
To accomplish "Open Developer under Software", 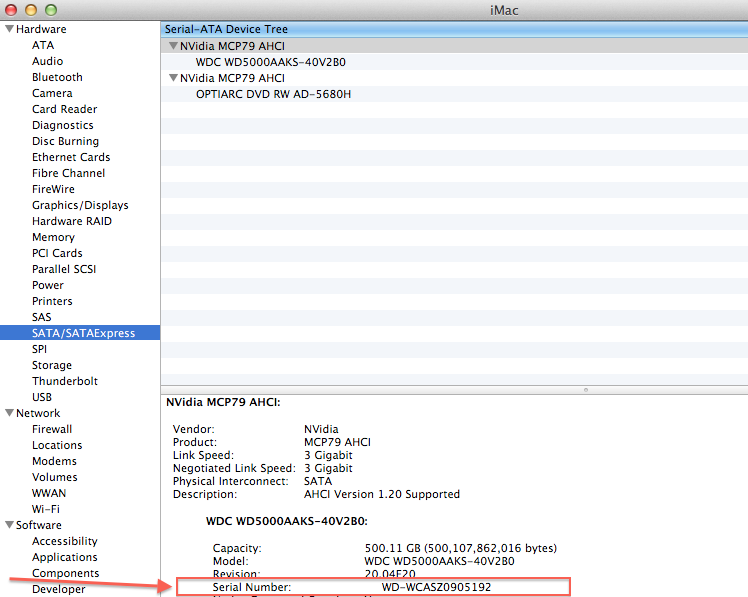I will (59, 589).
